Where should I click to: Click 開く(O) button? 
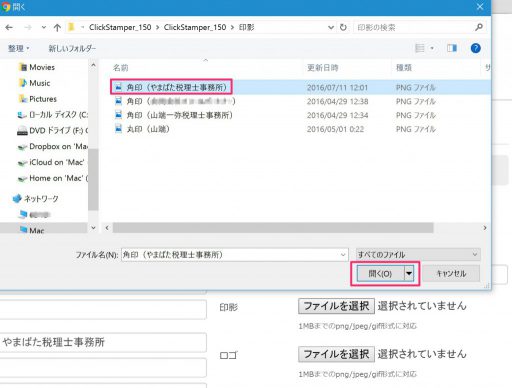[x=380, y=274]
